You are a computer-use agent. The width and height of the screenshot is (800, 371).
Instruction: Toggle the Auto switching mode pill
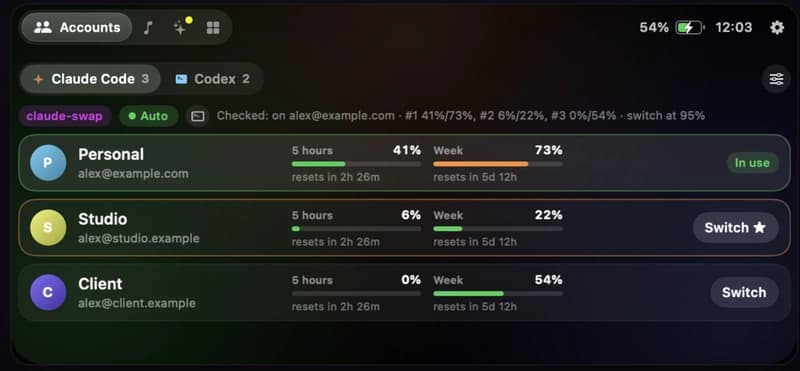(148, 116)
